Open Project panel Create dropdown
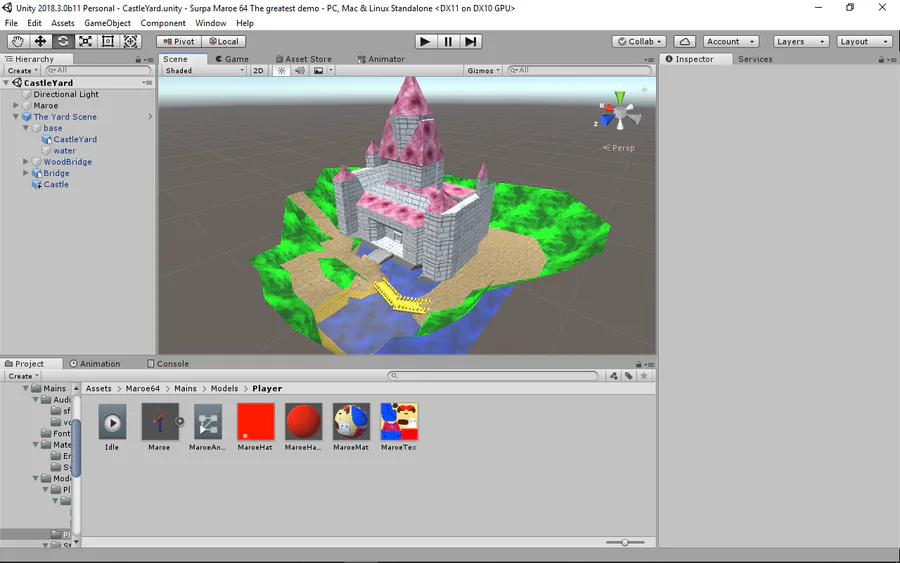The image size is (900, 563). coord(23,376)
